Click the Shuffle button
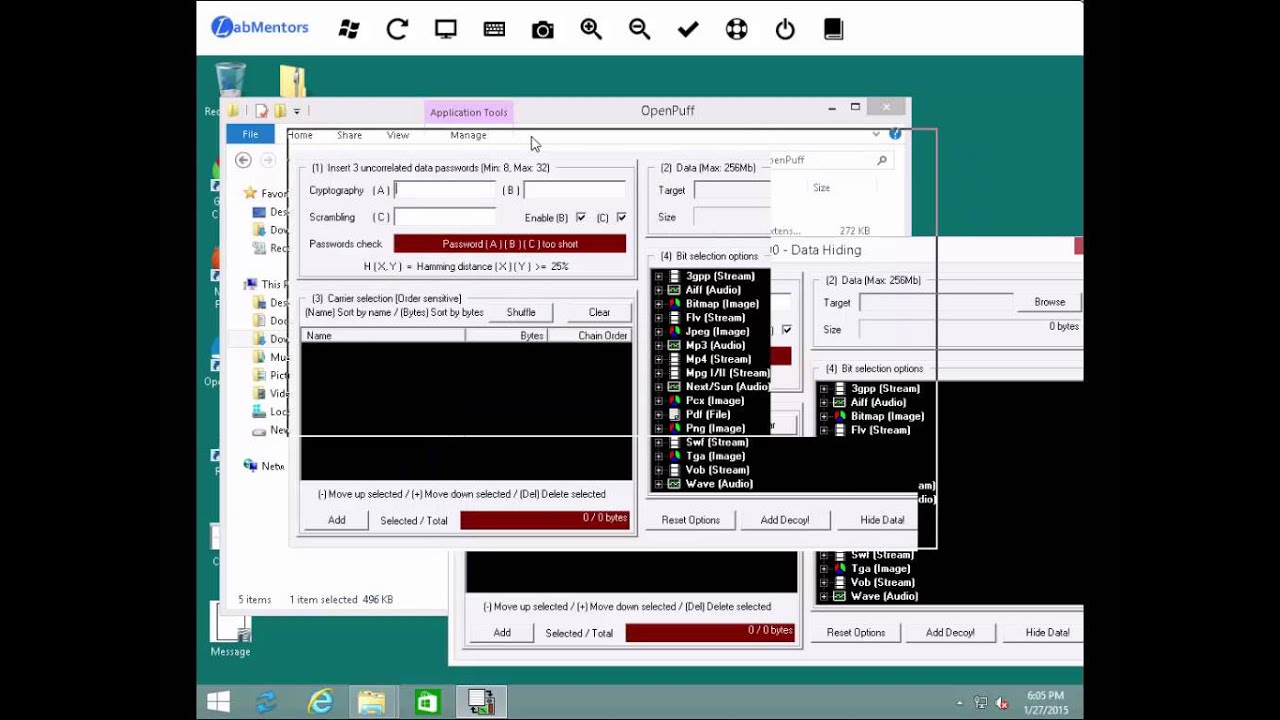Image resolution: width=1280 pixels, height=720 pixels. pyautogui.click(x=521, y=312)
